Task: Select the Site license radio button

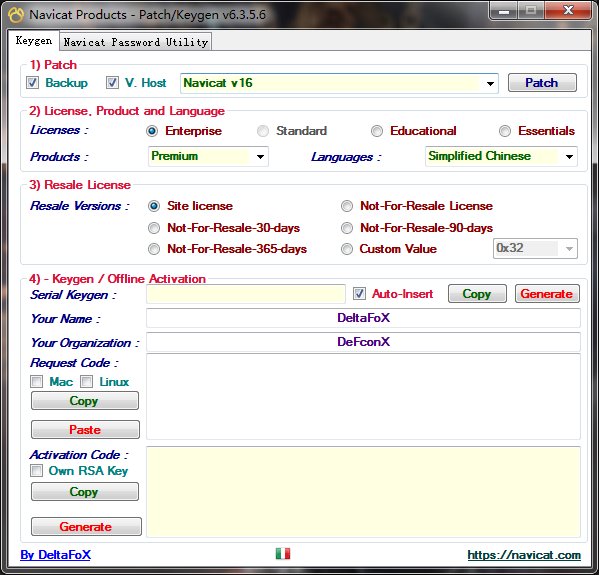Action: [x=154, y=206]
